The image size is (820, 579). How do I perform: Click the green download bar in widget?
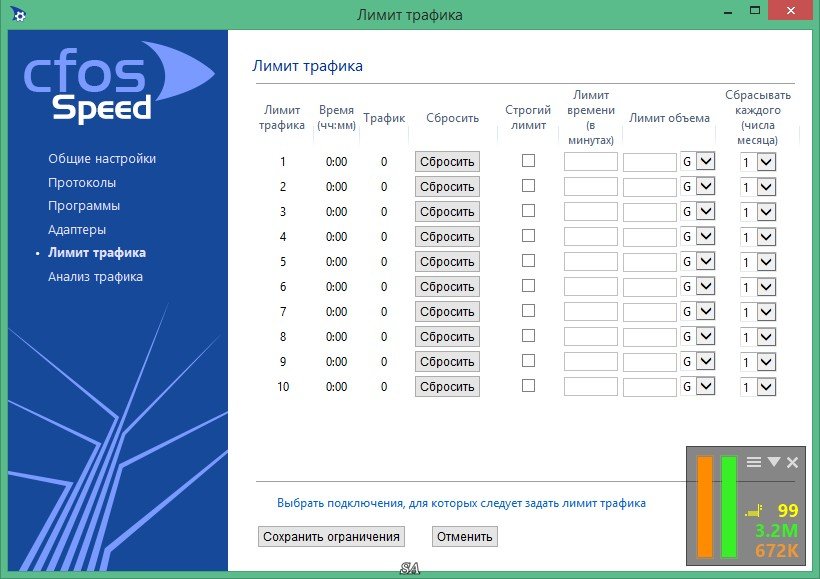click(729, 506)
